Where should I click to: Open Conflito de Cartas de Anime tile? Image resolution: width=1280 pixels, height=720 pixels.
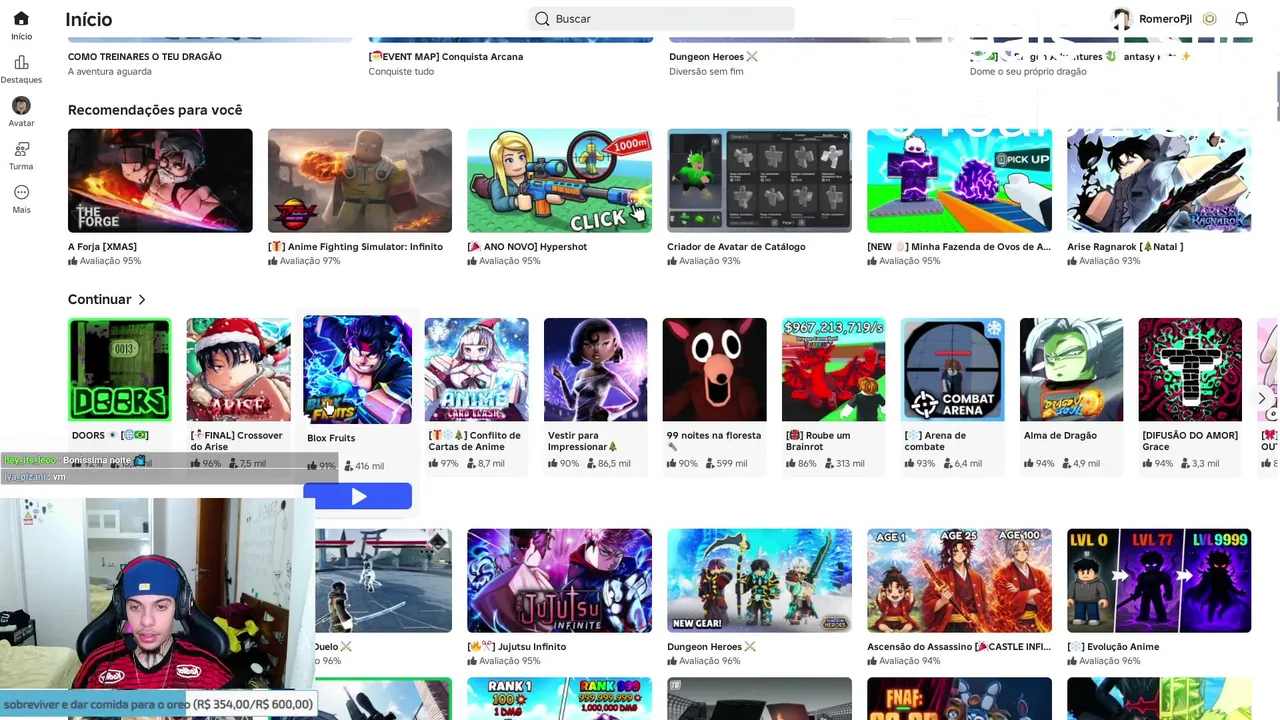click(476, 370)
